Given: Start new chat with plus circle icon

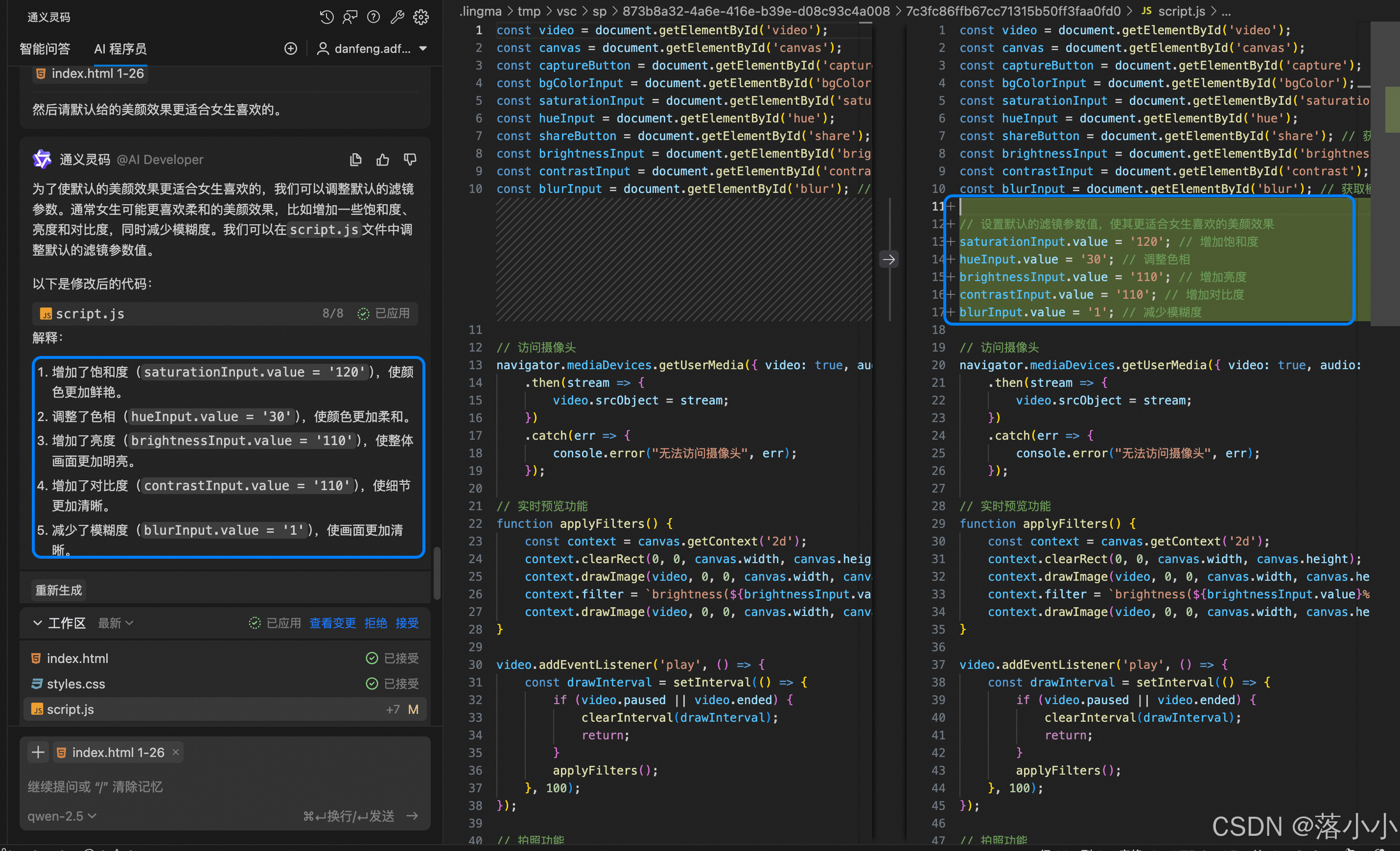Looking at the screenshot, I should [290, 49].
